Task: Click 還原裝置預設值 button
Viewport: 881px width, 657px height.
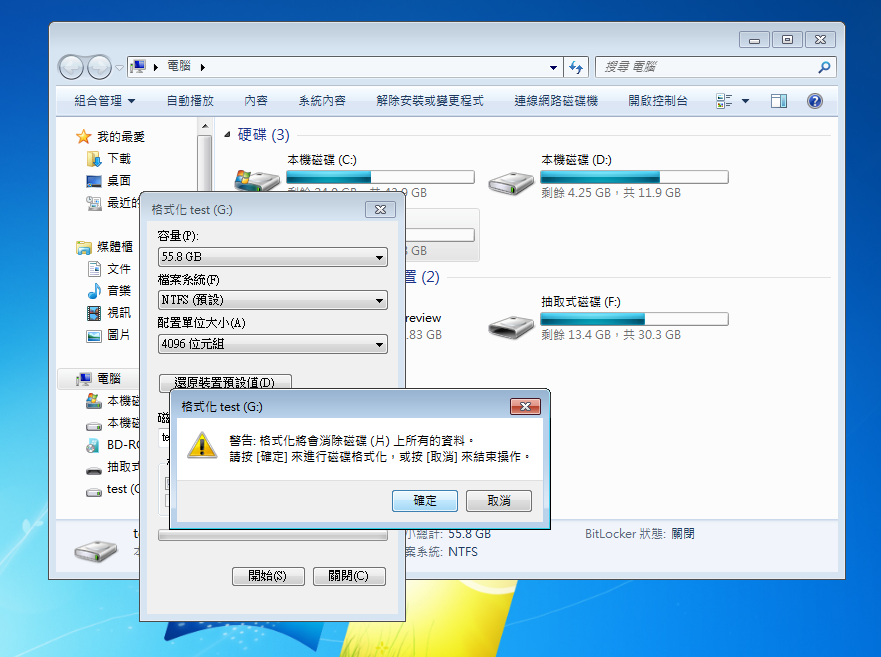Action: [225, 382]
